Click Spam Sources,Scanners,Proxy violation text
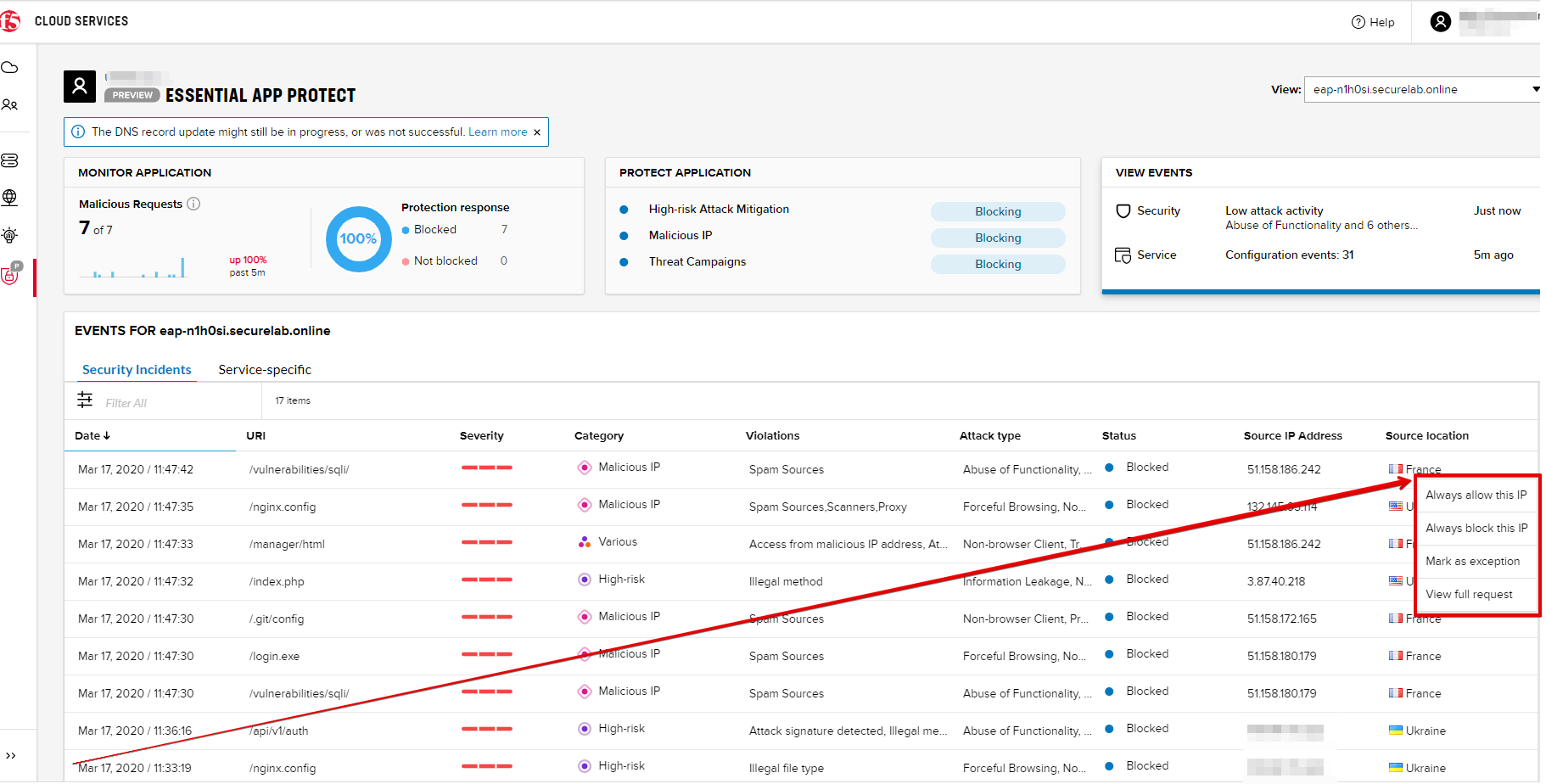The height and width of the screenshot is (784, 1546). (827, 507)
